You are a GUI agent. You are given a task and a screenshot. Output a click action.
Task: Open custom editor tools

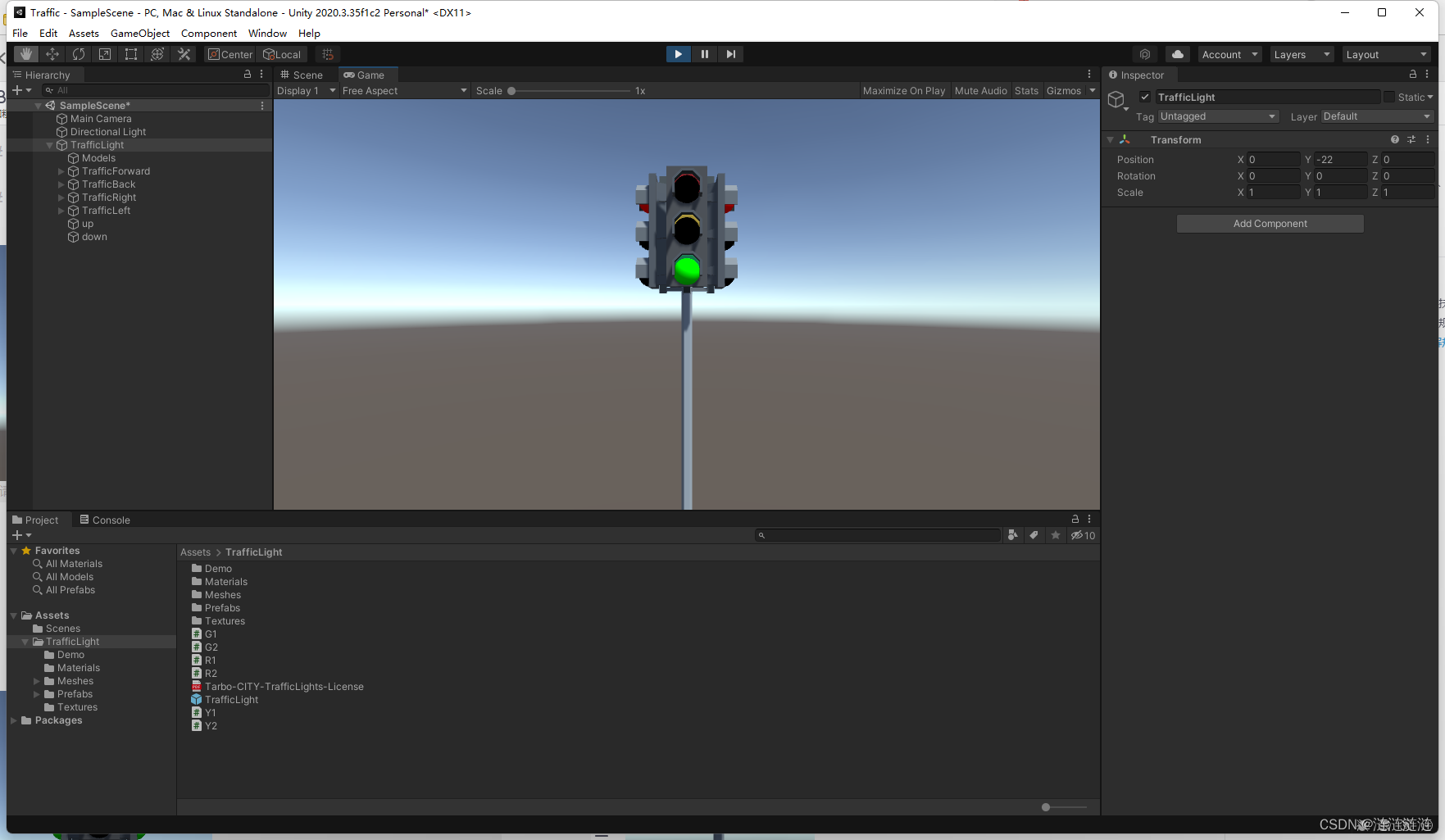(x=184, y=54)
